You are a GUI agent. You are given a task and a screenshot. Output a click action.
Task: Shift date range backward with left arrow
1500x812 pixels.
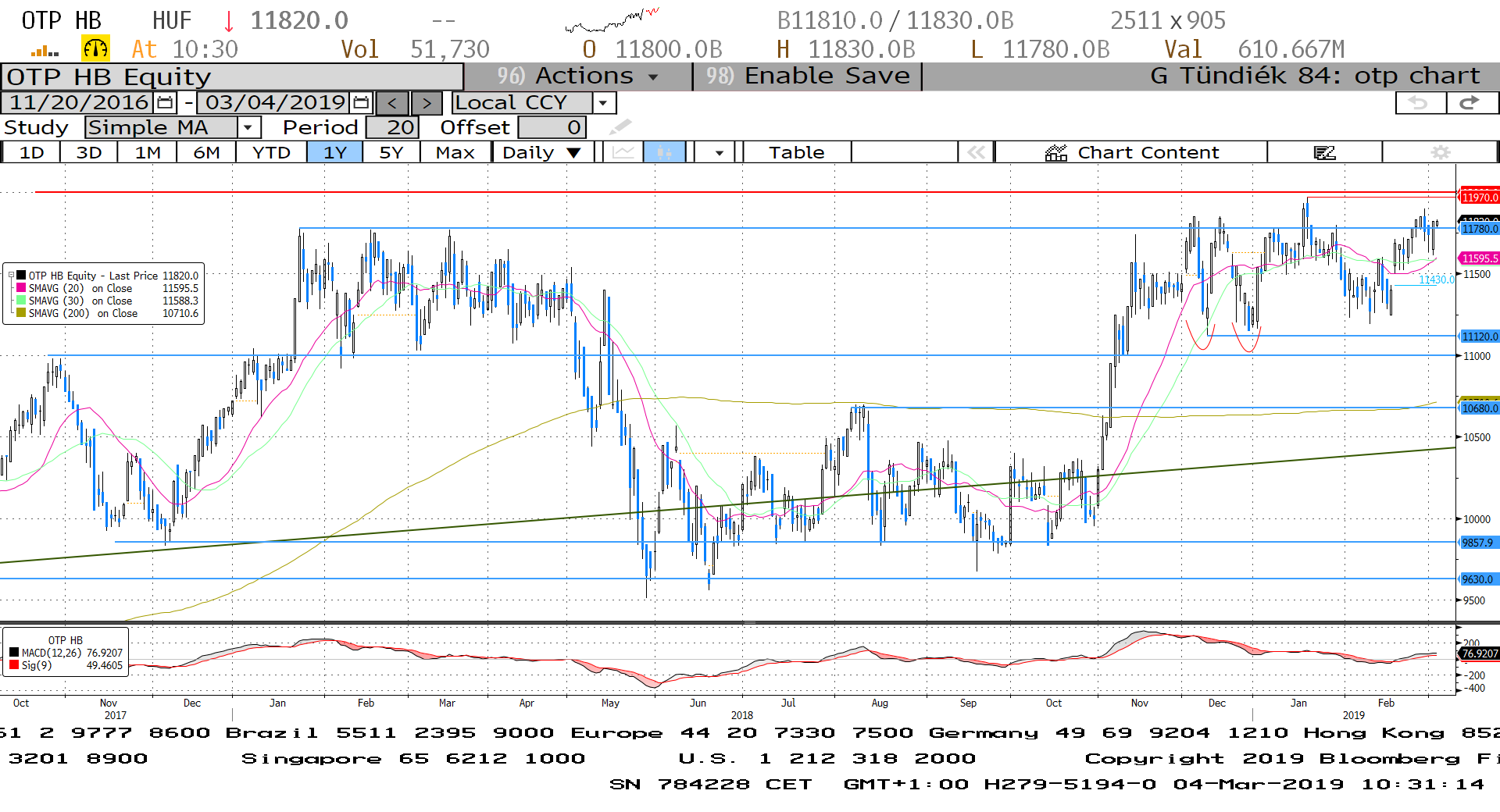tap(392, 103)
